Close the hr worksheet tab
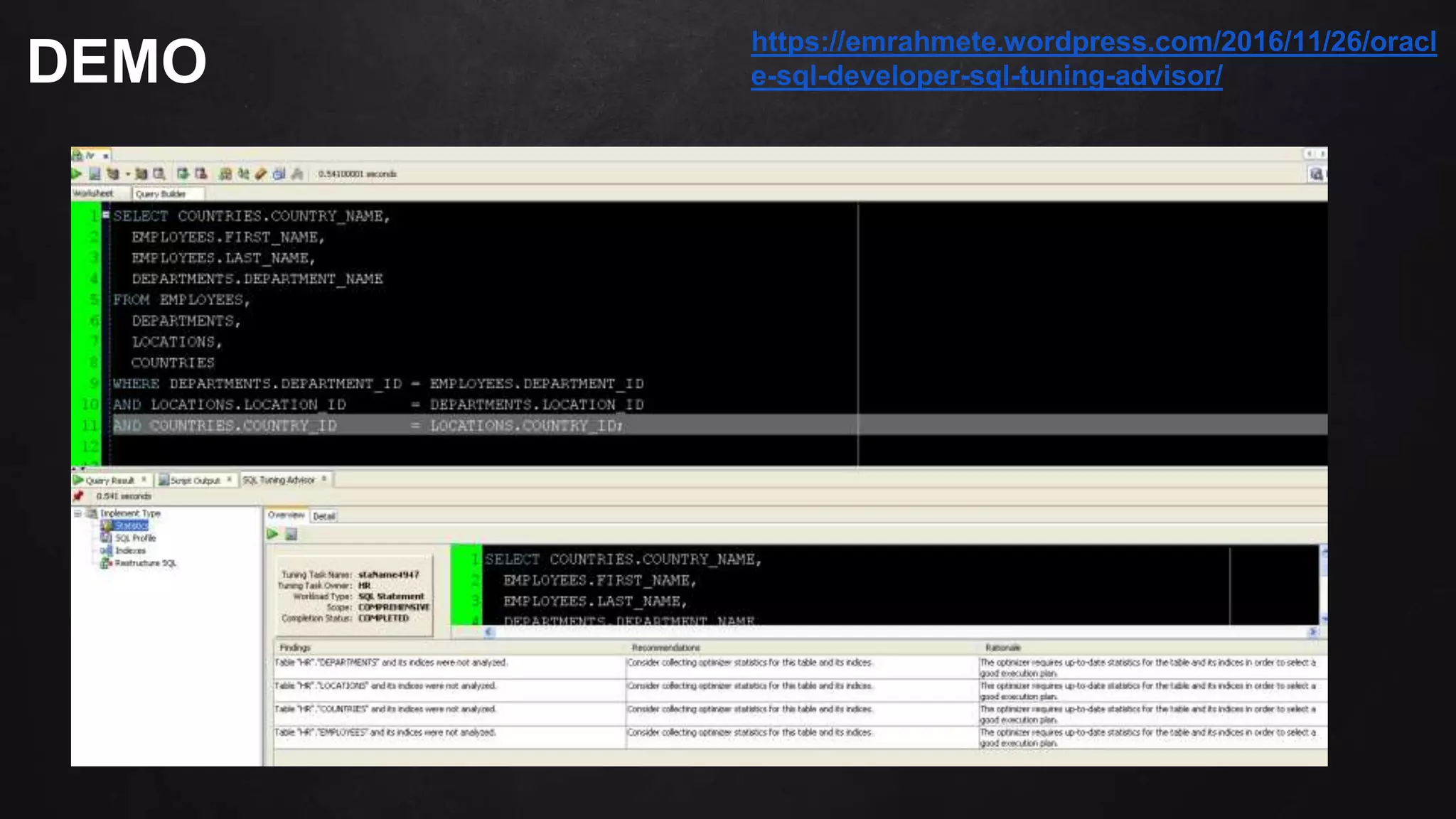The width and height of the screenshot is (1456, 819). coord(106,155)
